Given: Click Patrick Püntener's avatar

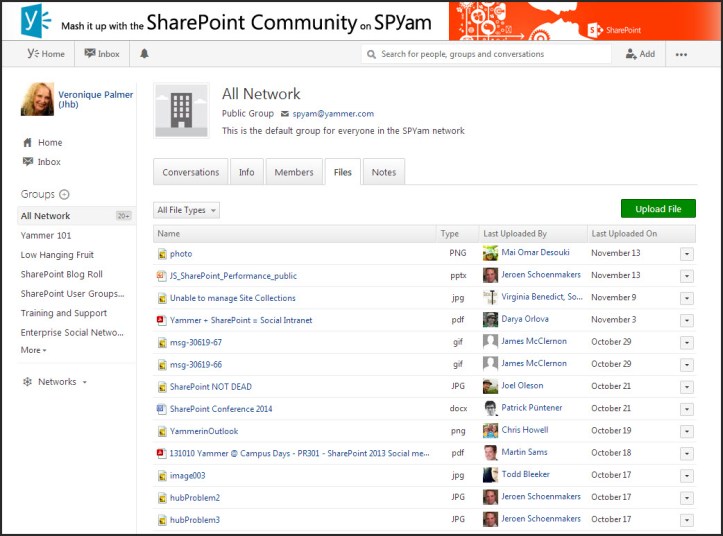Looking at the screenshot, I should coord(490,408).
